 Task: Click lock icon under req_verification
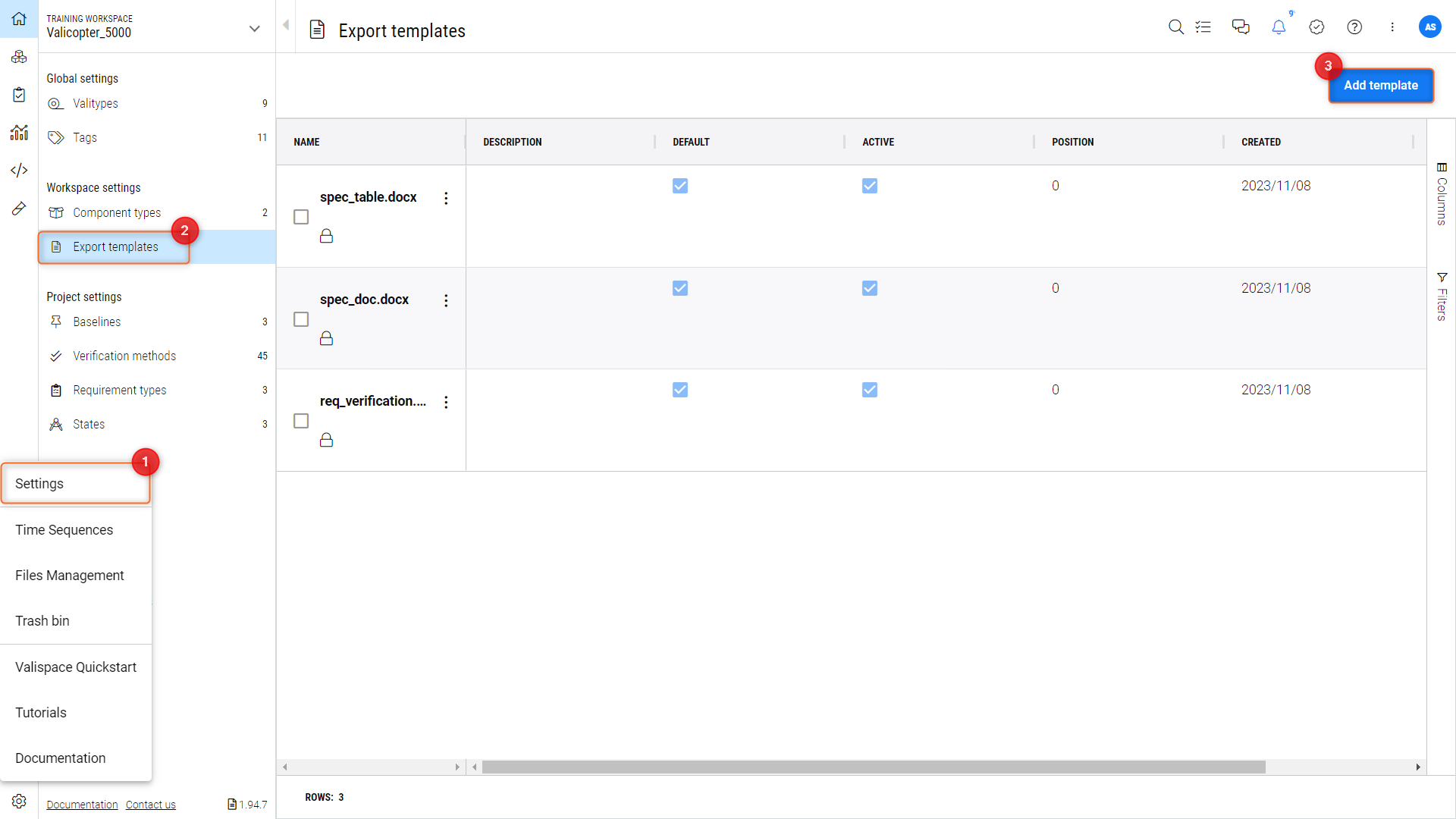tap(326, 440)
